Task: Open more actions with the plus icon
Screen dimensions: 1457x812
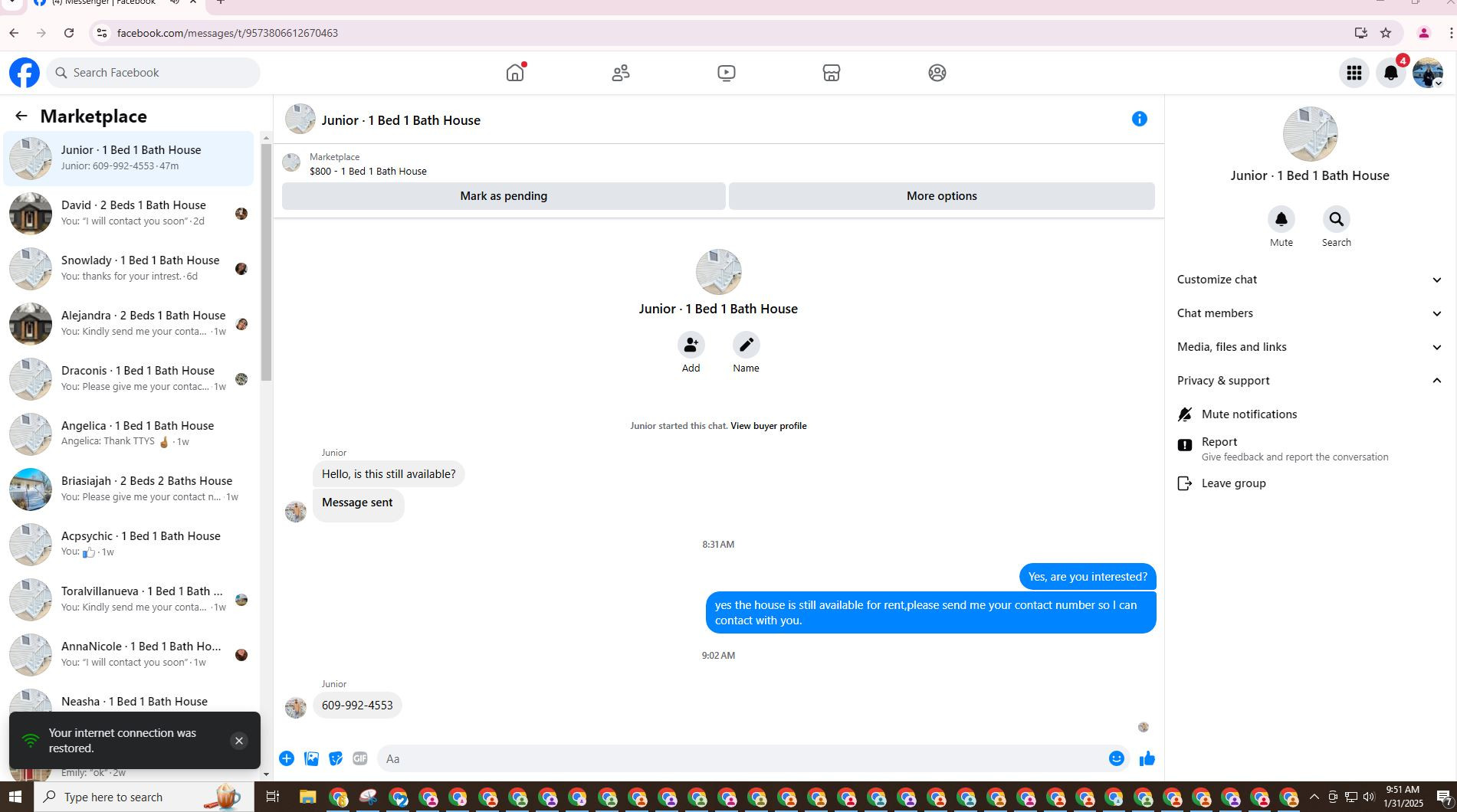Action: pyautogui.click(x=287, y=758)
